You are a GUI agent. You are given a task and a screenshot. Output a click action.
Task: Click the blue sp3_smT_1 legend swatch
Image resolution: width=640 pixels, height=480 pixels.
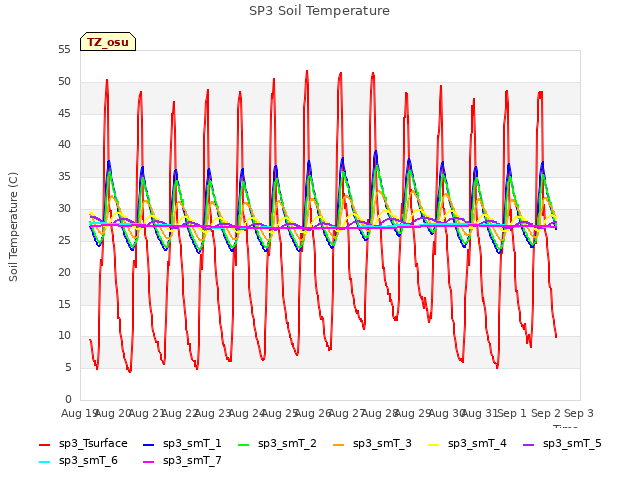click(149, 444)
